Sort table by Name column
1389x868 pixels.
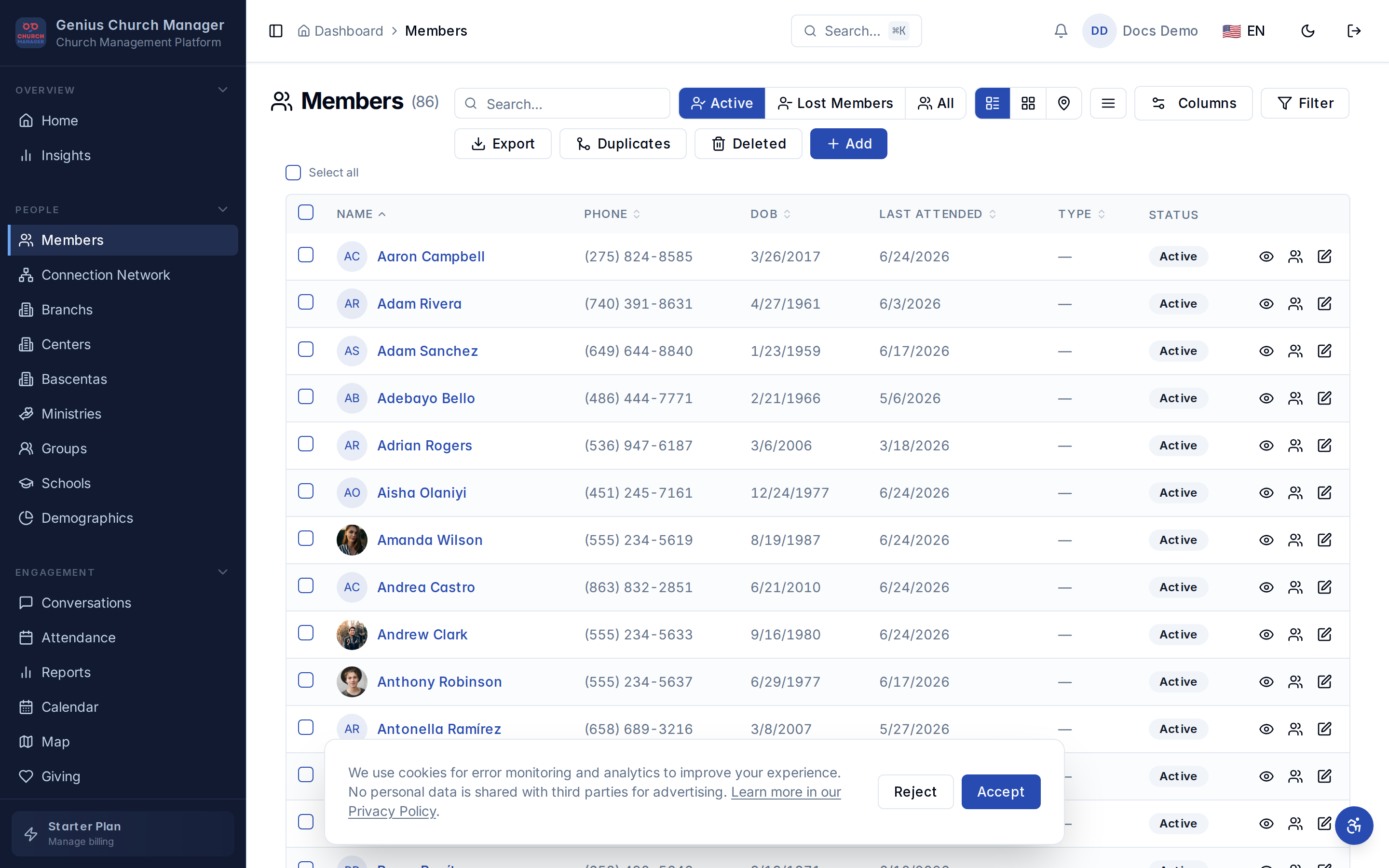click(361, 214)
